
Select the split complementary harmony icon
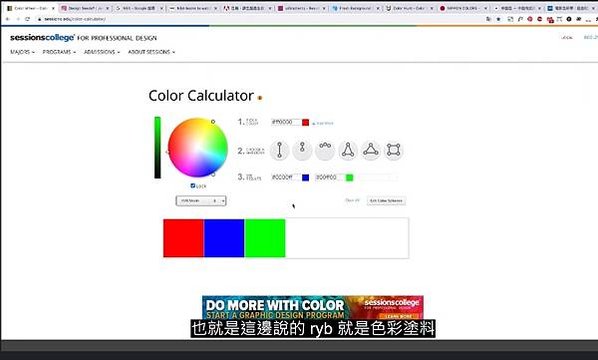(348, 150)
